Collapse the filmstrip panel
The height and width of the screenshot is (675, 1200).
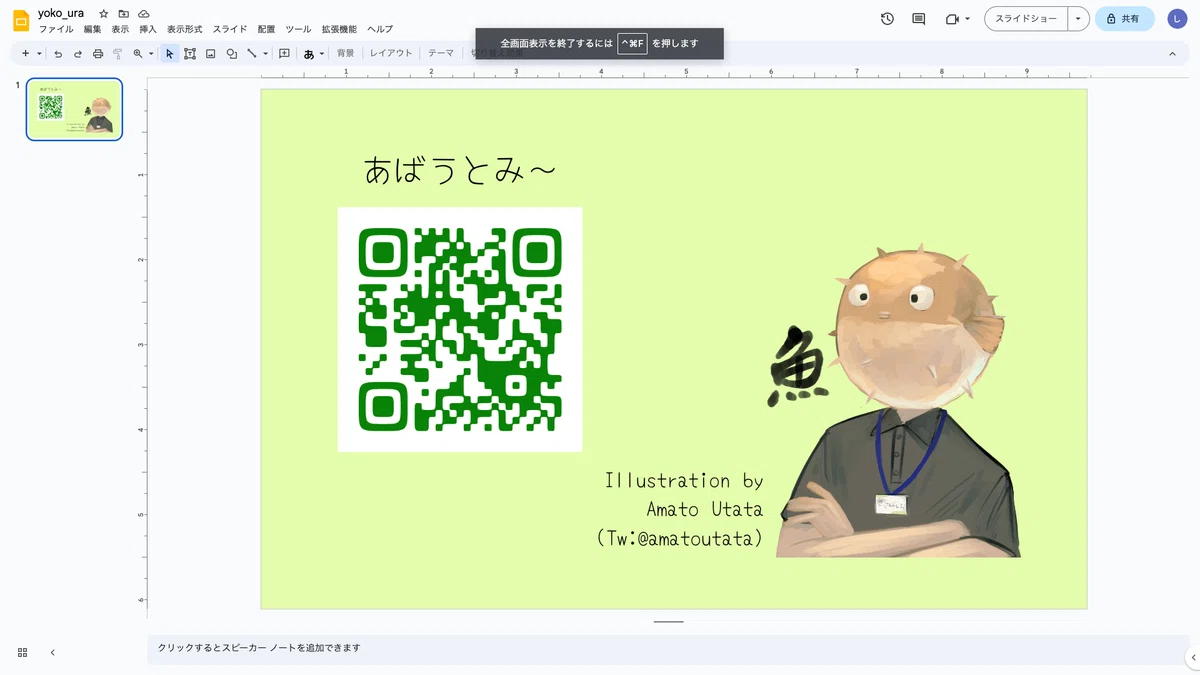point(52,652)
